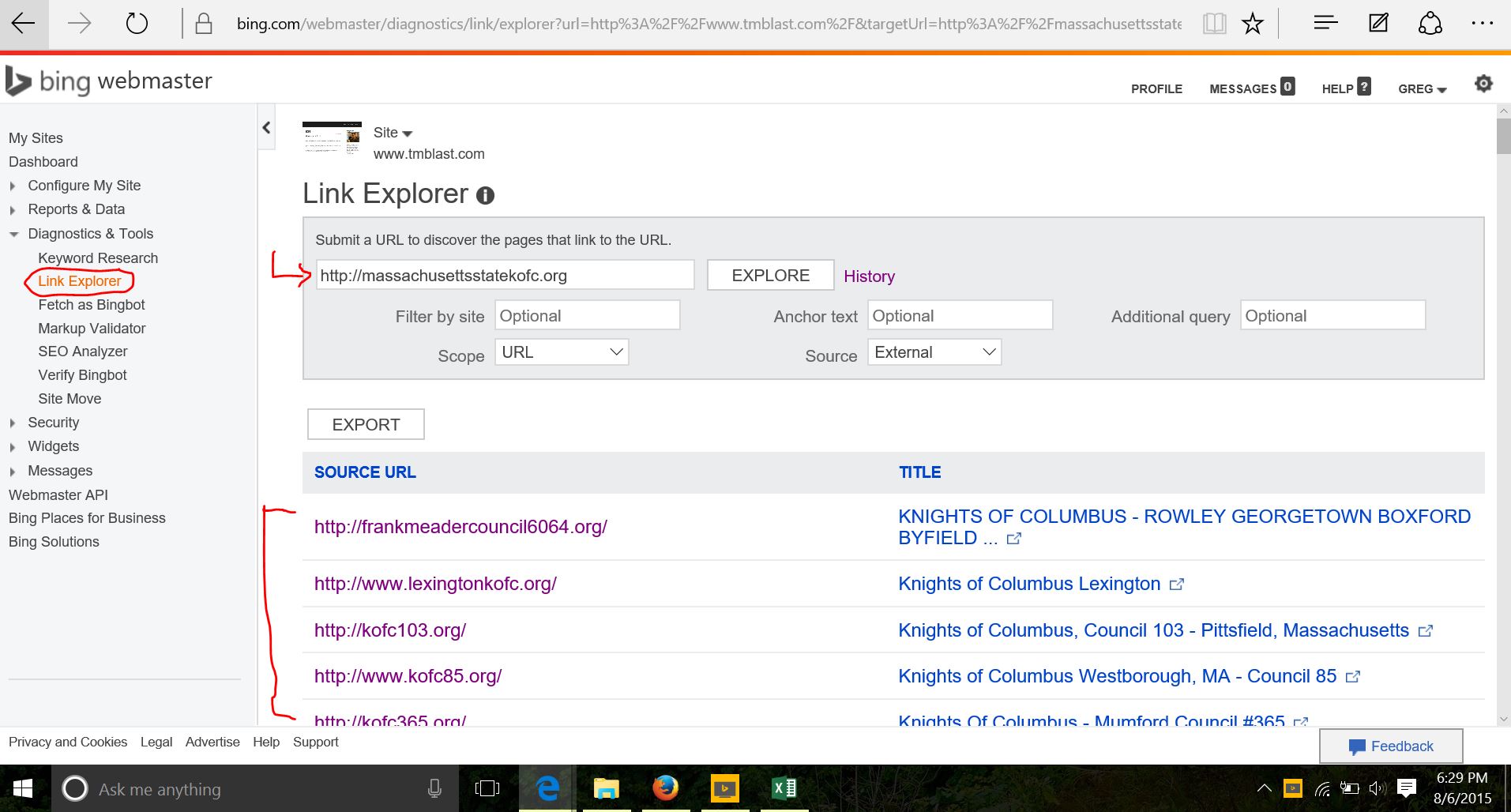Open the kofc103.org source URL

pyautogui.click(x=390, y=630)
